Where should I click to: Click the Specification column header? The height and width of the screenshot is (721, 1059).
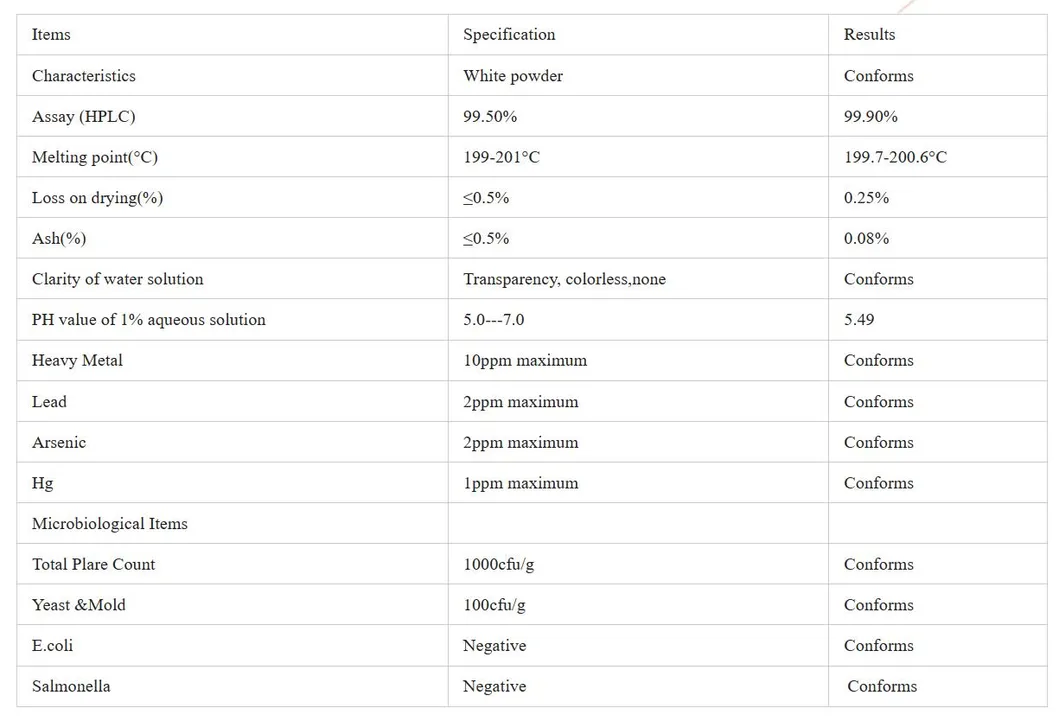[x=509, y=35]
